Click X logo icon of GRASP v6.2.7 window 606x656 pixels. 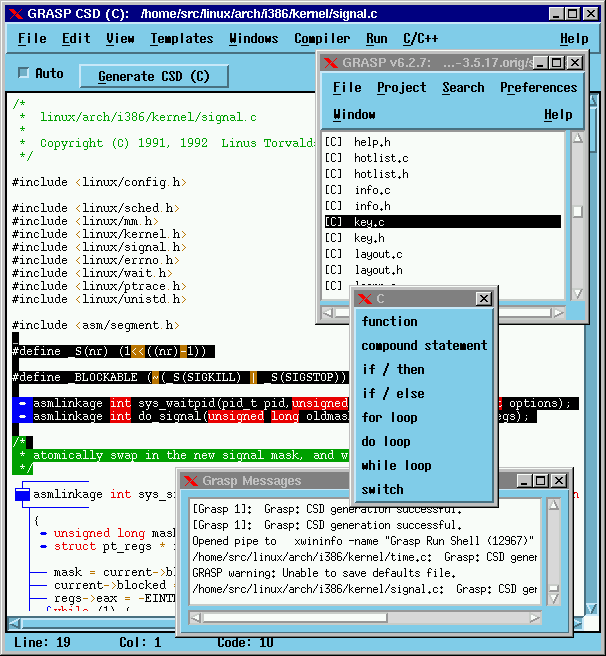(x=331, y=63)
